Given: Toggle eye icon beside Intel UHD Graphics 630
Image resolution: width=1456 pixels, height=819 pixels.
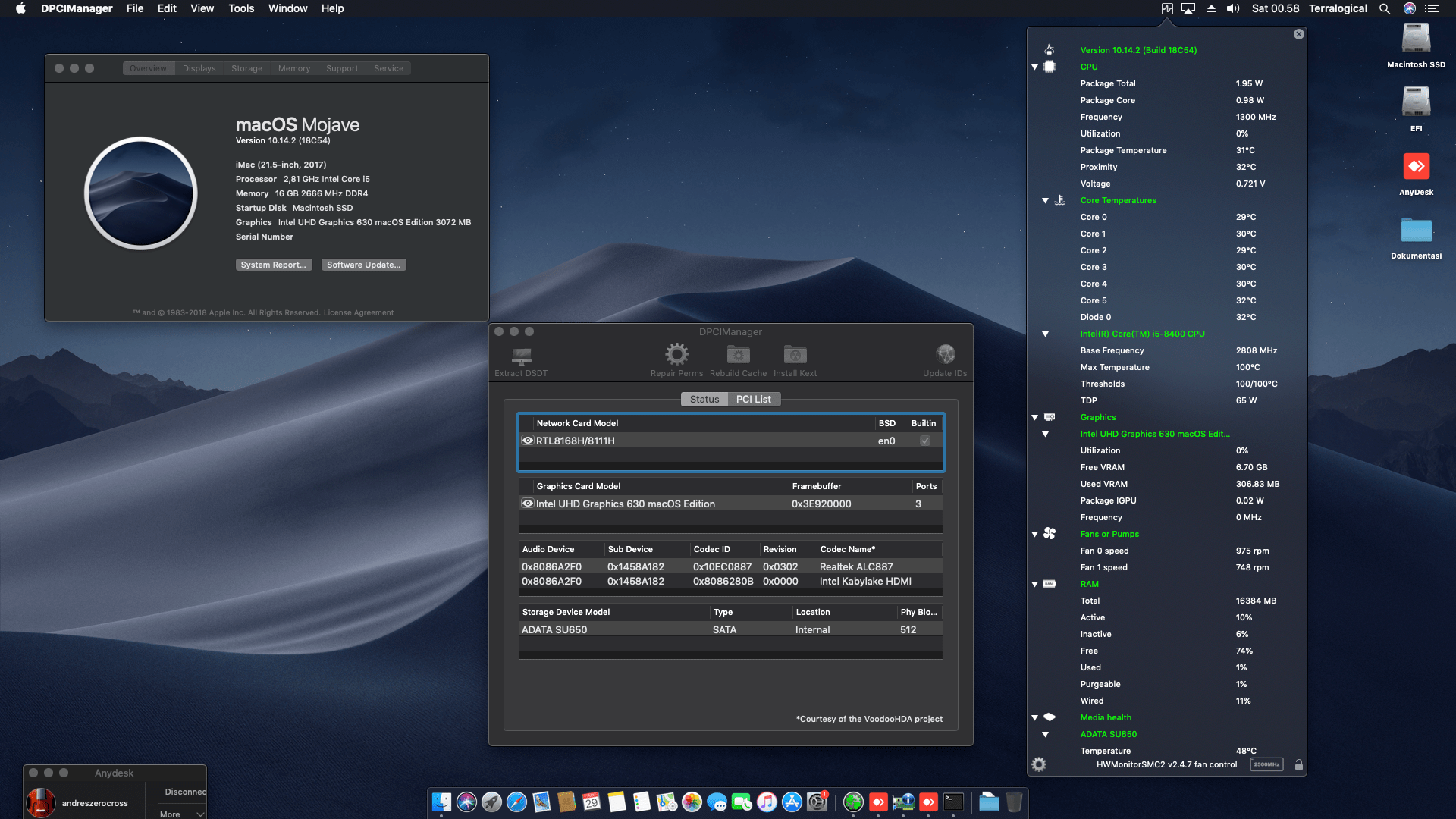Looking at the screenshot, I should pos(527,504).
